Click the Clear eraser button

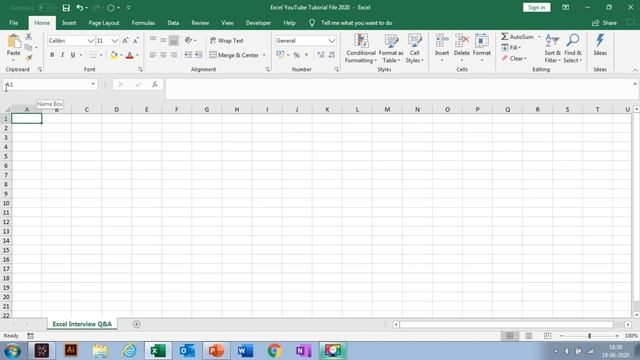point(514,58)
